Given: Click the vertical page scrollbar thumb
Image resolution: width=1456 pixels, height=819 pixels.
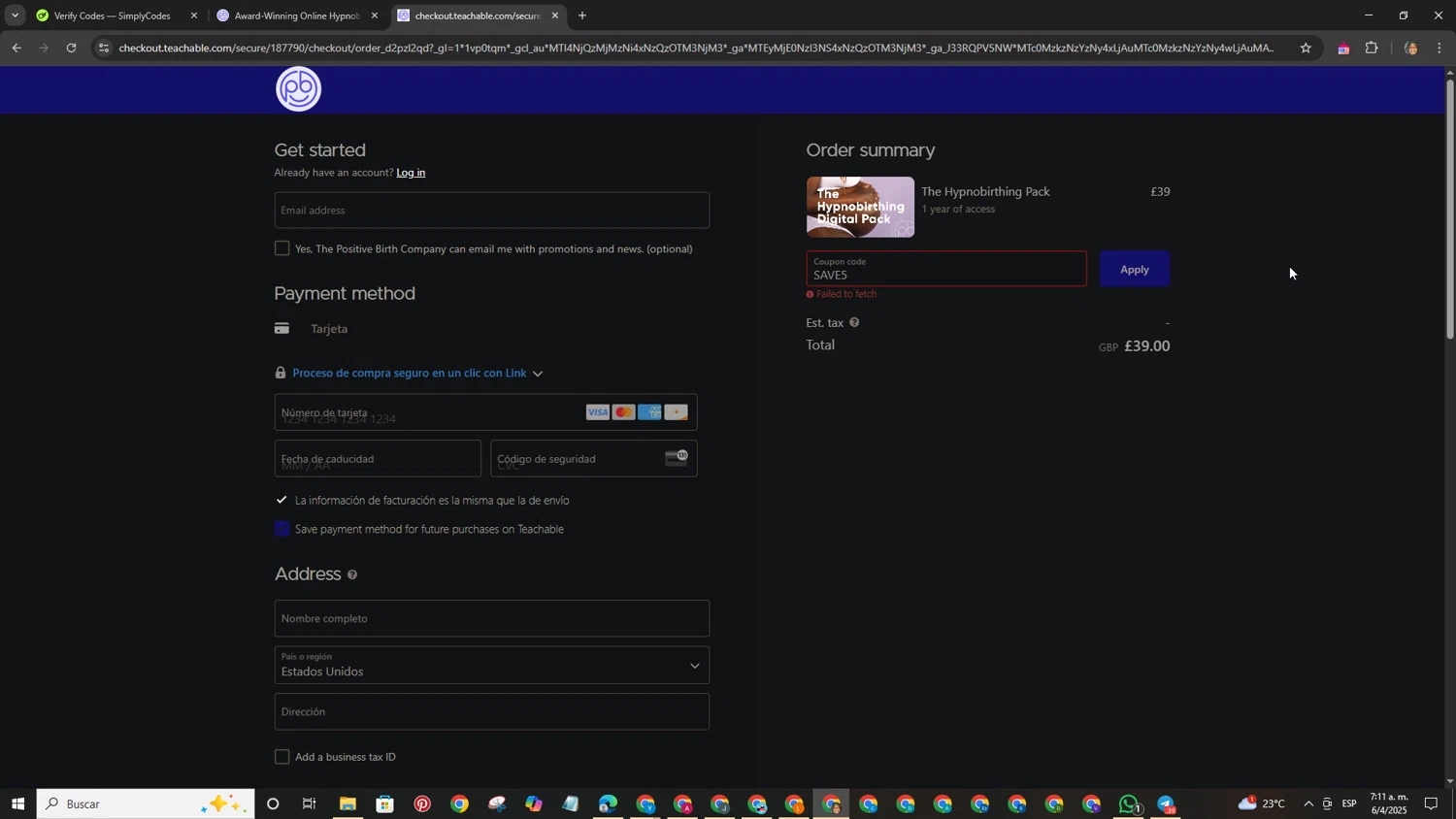Looking at the screenshot, I should (1450, 209).
